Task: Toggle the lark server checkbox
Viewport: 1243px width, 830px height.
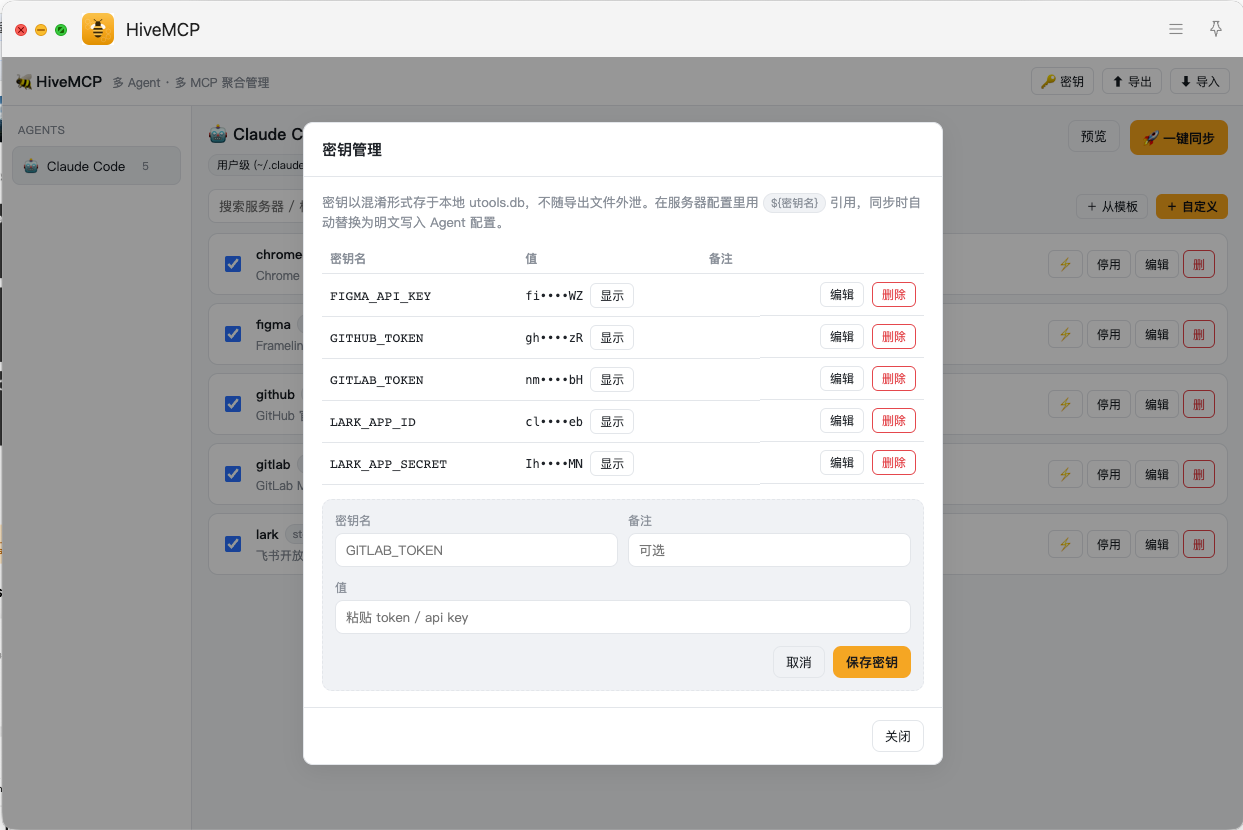Action: pyautogui.click(x=233, y=544)
